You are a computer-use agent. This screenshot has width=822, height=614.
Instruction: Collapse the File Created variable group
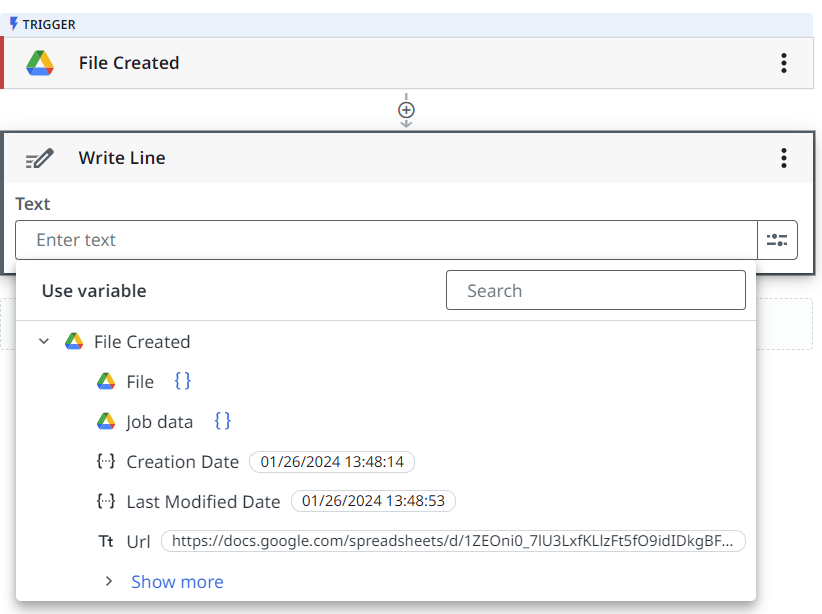tap(43, 341)
